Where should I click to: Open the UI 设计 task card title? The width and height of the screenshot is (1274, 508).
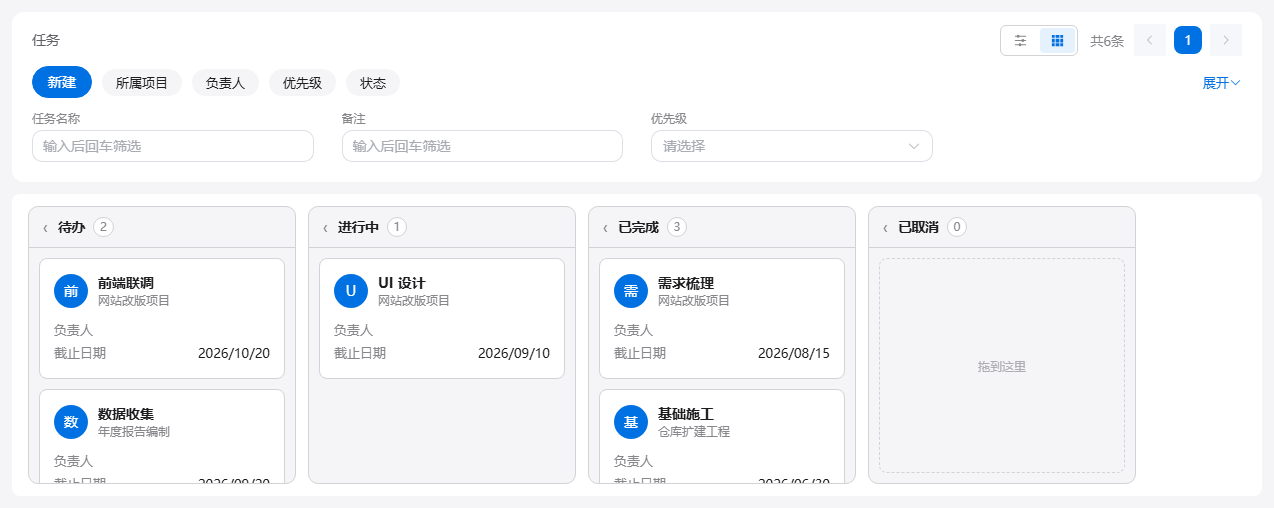pyautogui.click(x=402, y=283)
